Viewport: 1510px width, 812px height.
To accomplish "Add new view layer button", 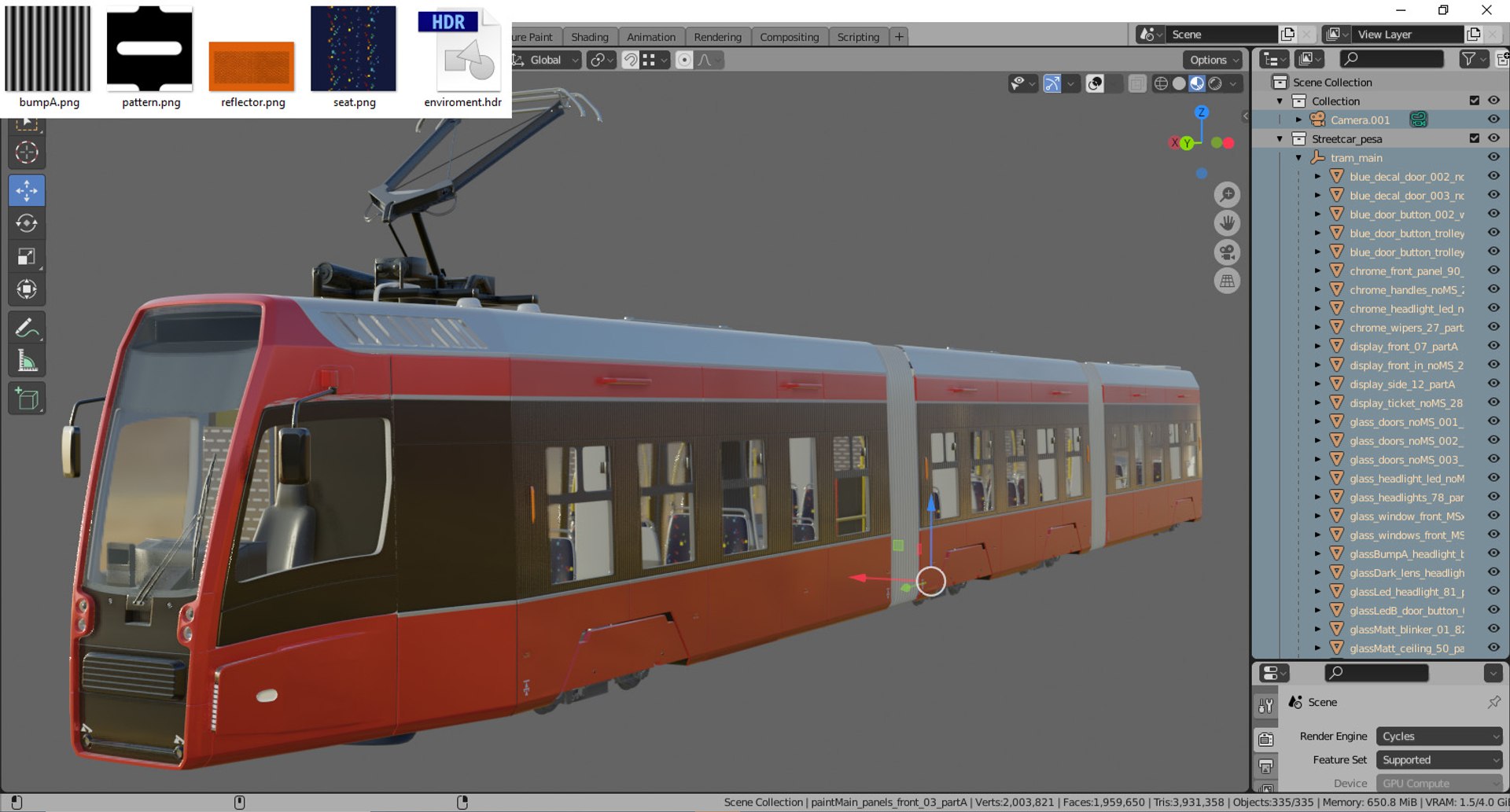I will coord(1473,35).
